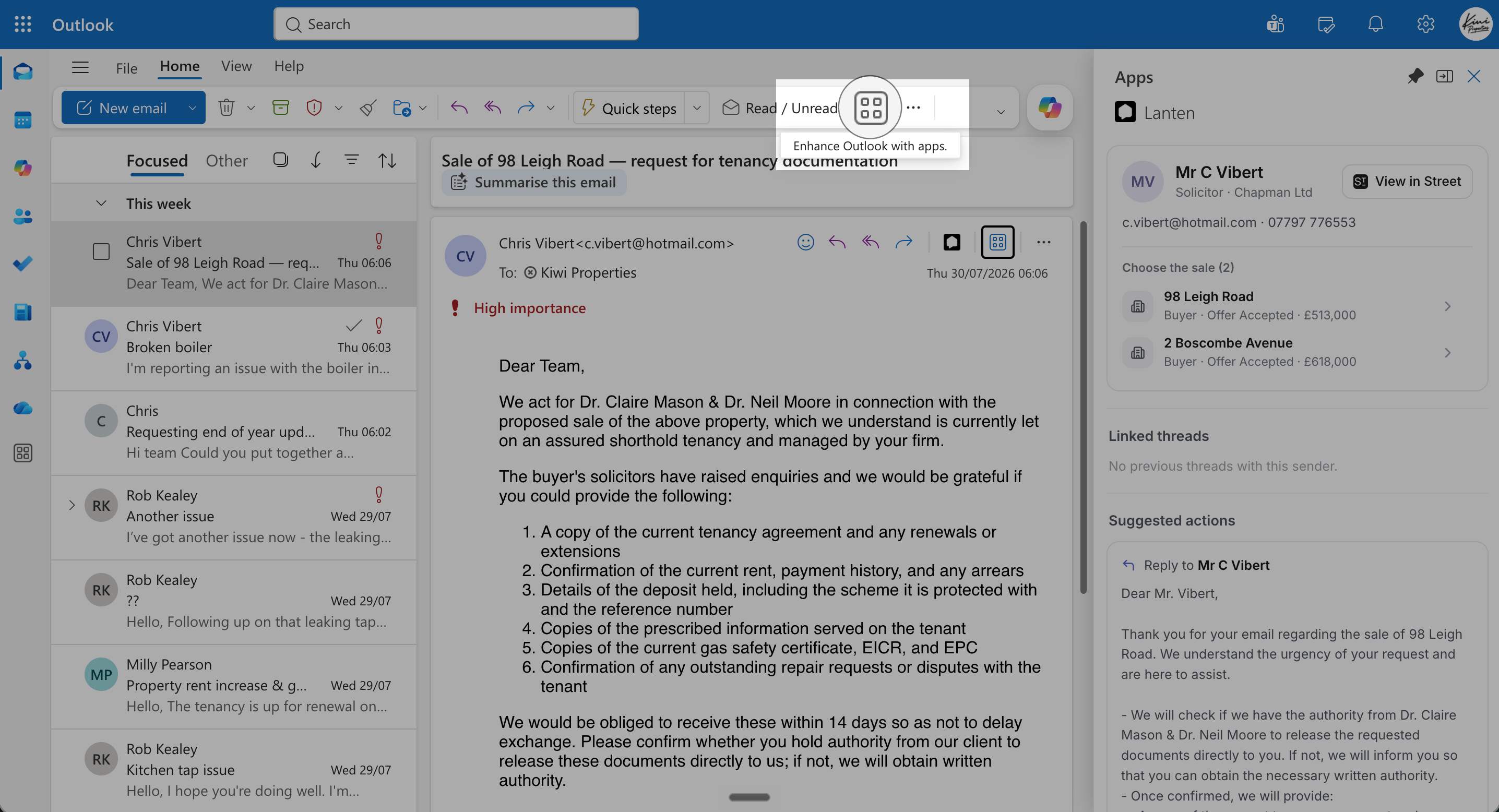
Task: Forward using the ribbon forward arrow
Action: point(526,108)
